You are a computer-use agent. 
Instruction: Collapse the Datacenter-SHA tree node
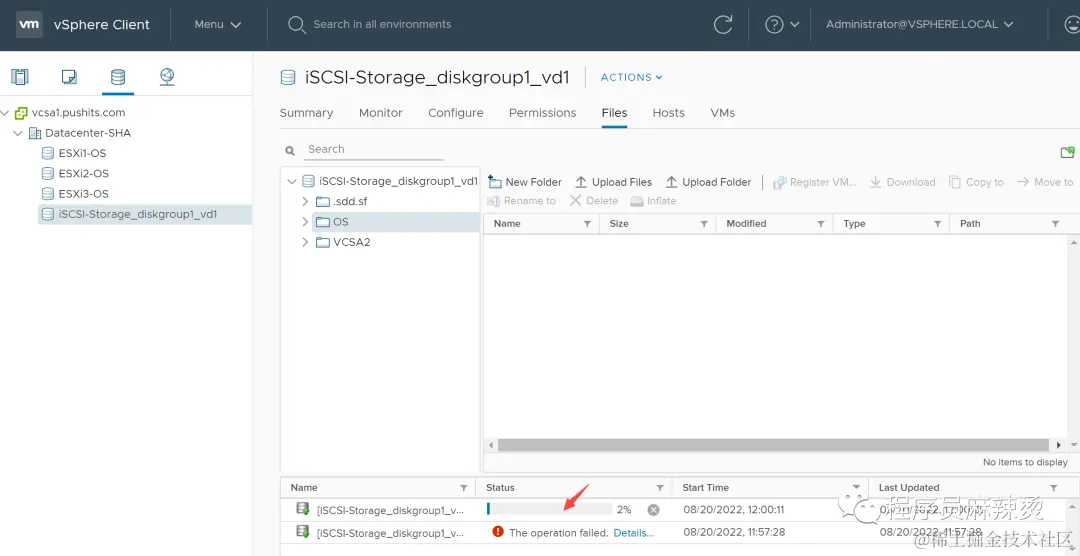19,133
